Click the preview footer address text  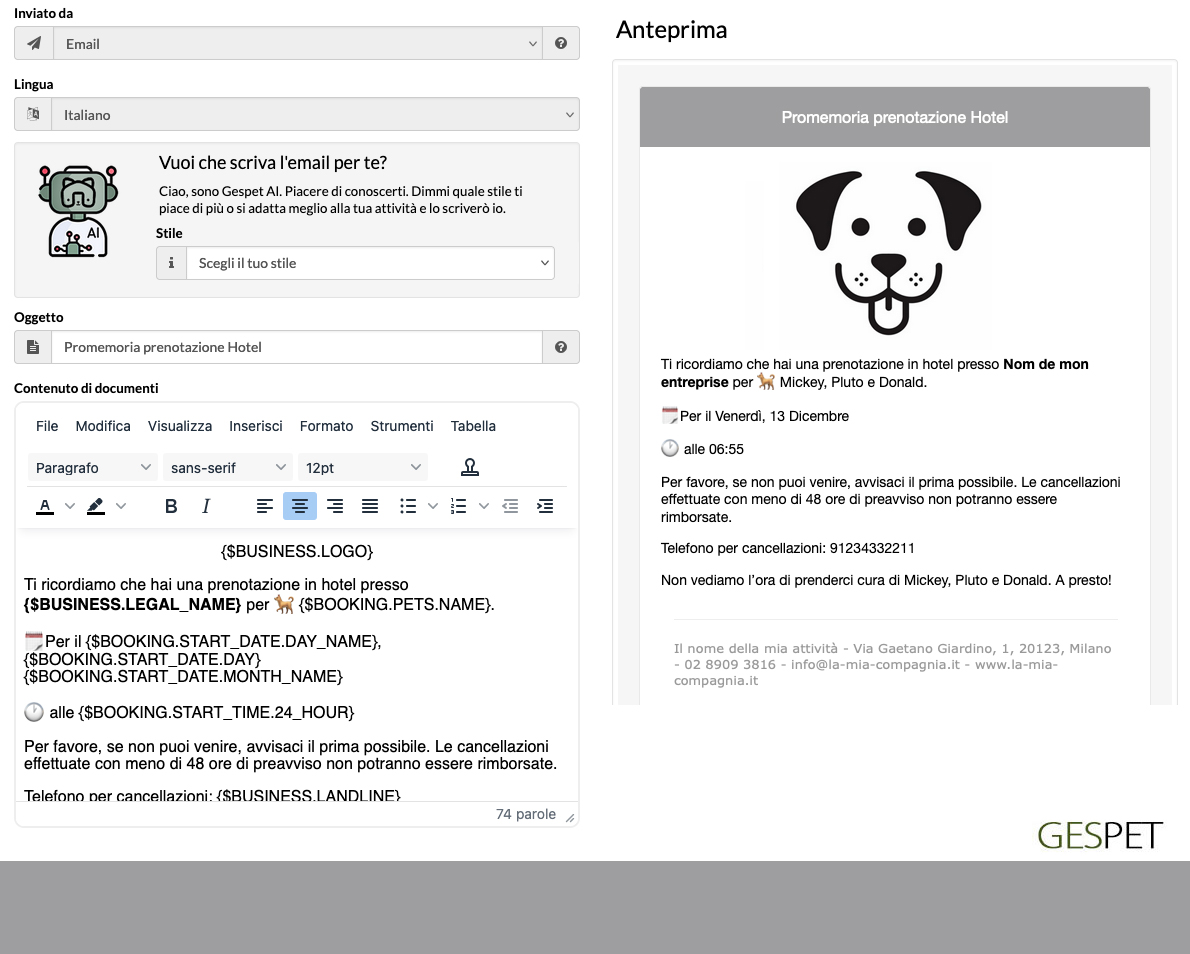coord(892,664)
